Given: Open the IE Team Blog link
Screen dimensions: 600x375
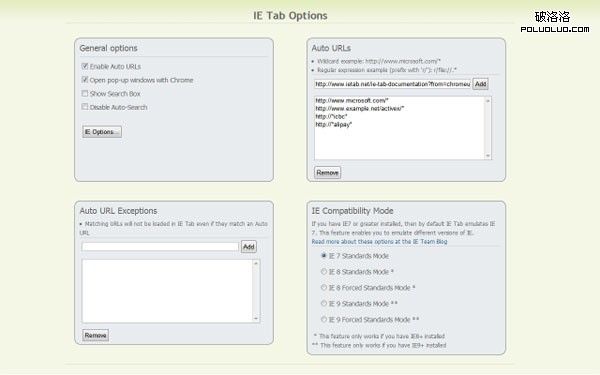Looking at the screenshot, I should tap(379, 241).
